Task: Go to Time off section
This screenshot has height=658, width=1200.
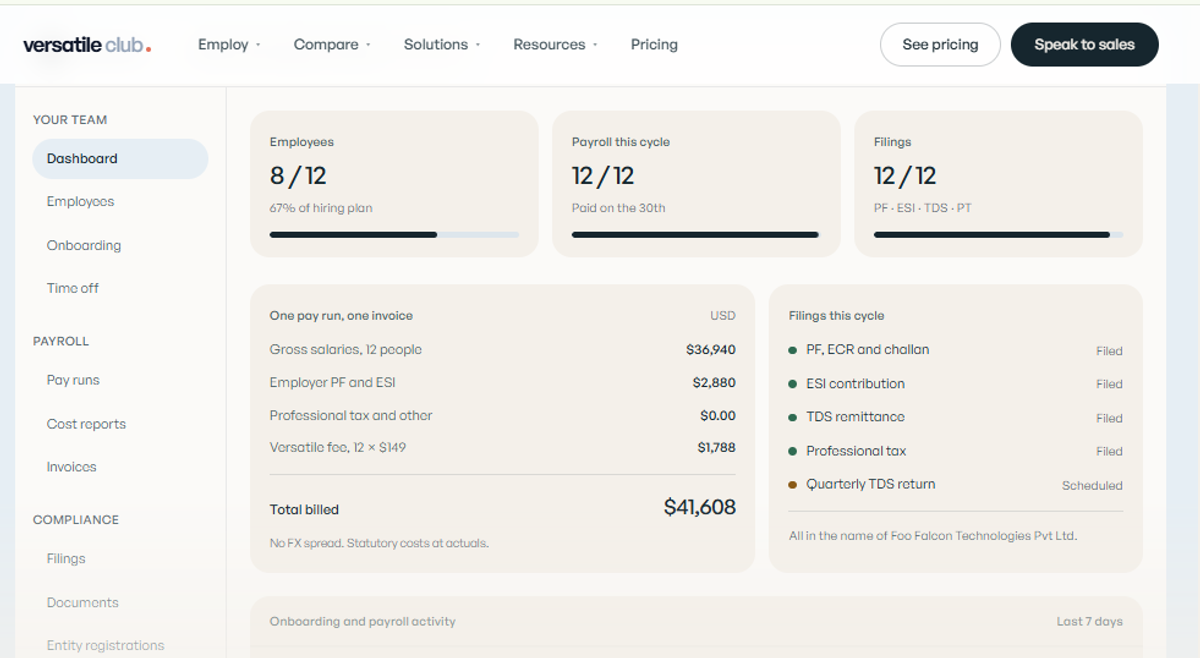Action: [73, 289]
